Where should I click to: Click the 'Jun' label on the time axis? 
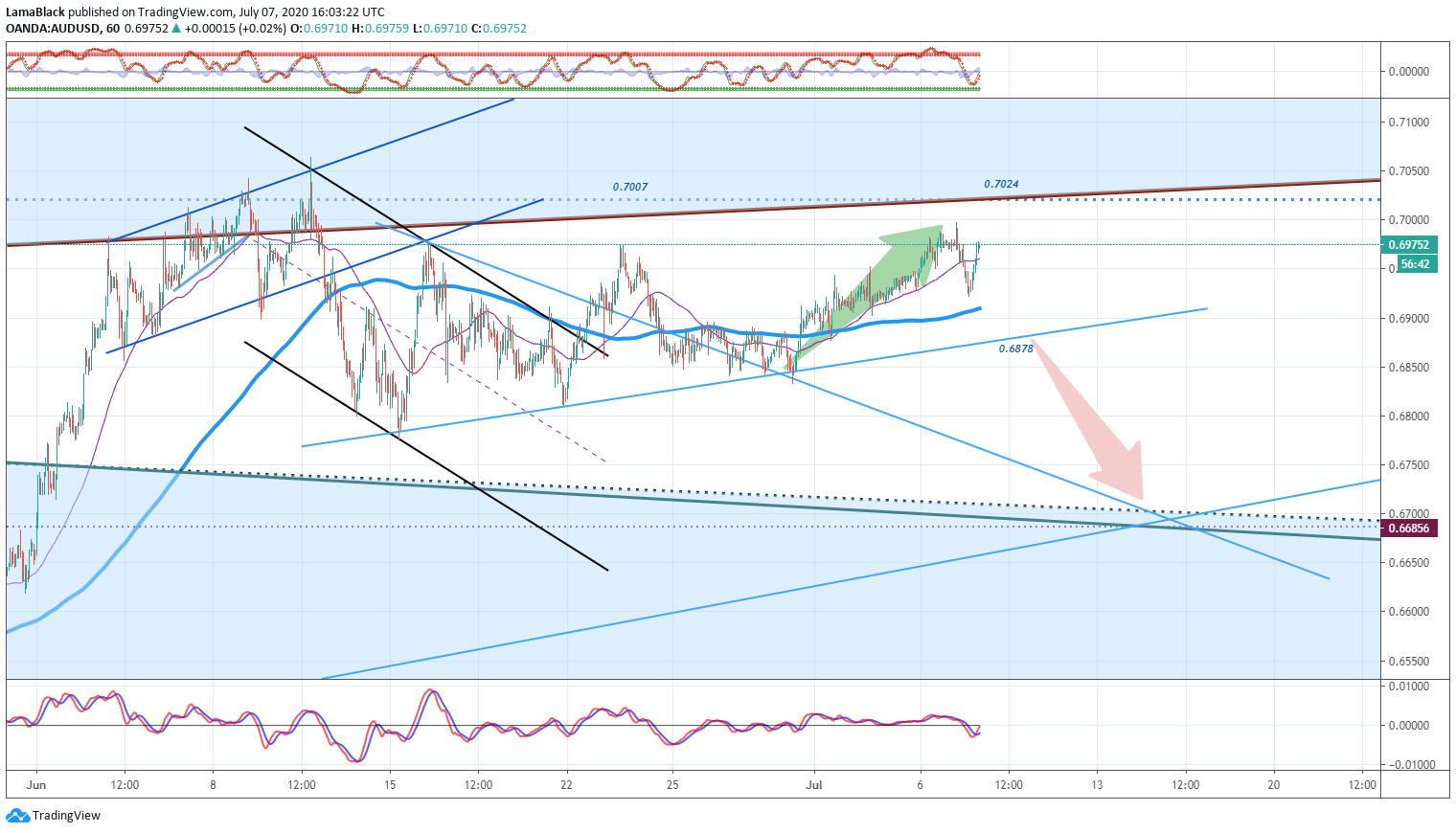pos(36,785)
